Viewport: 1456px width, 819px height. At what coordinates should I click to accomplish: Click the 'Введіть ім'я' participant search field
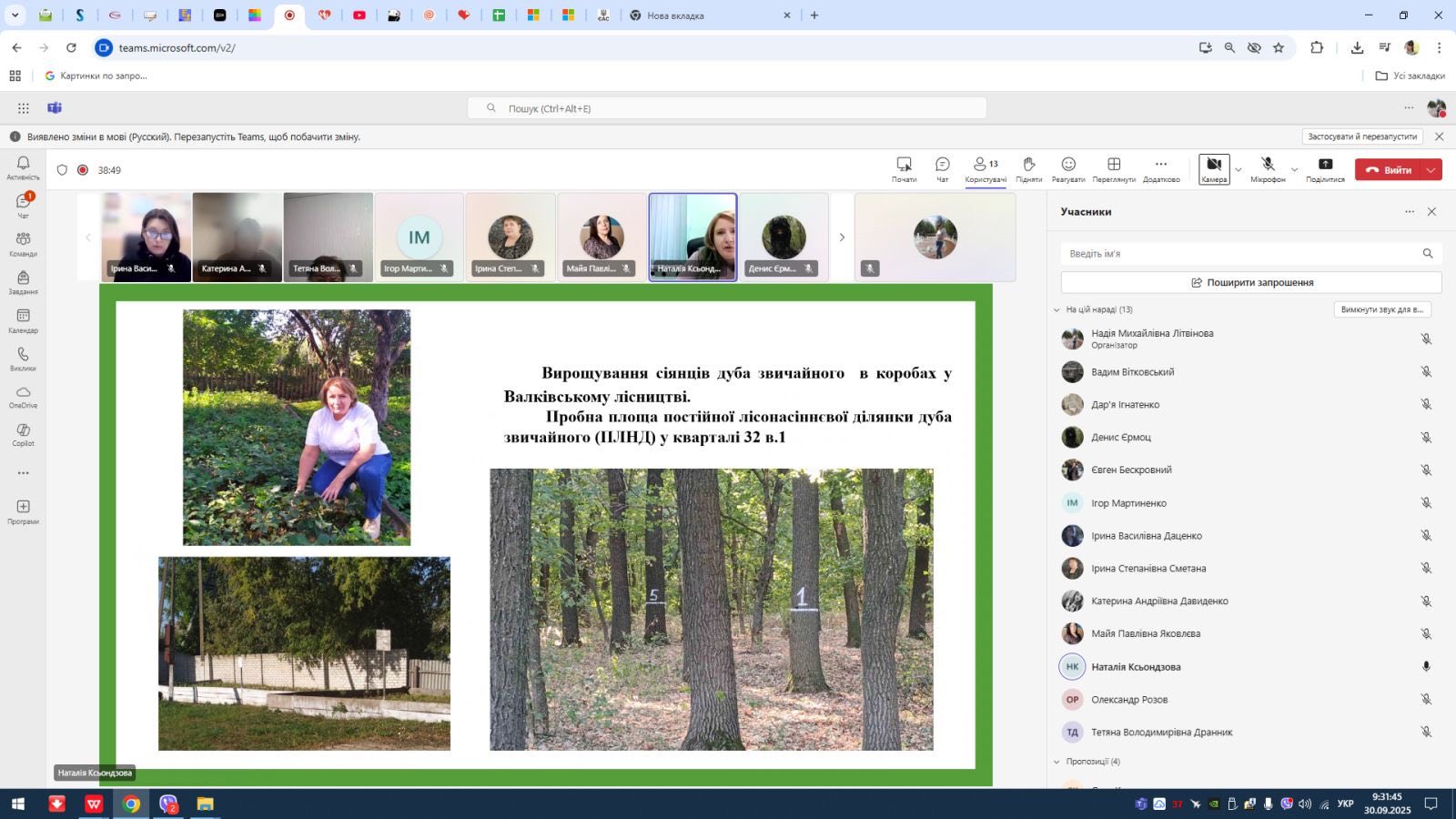pyautogui.click(x=1238, y=254)
